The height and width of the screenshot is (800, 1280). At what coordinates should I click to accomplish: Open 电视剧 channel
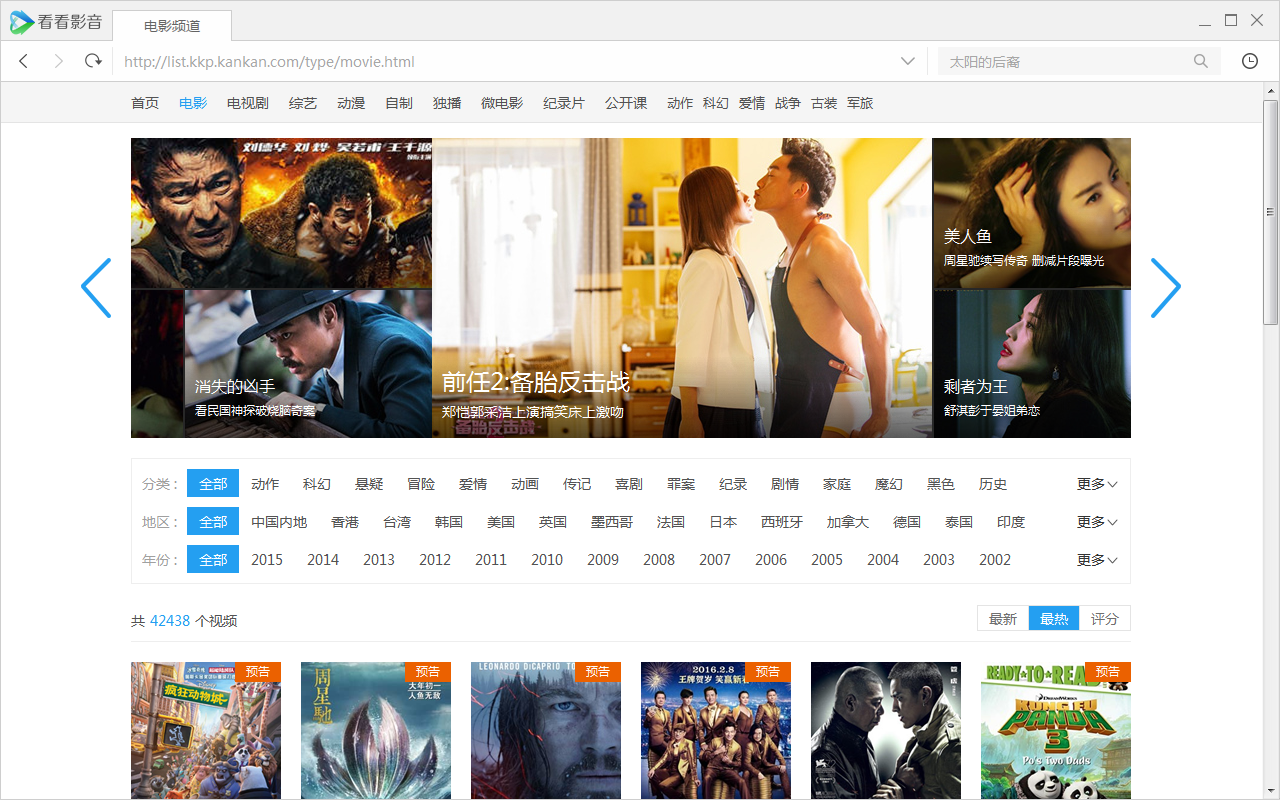point(248,103)
